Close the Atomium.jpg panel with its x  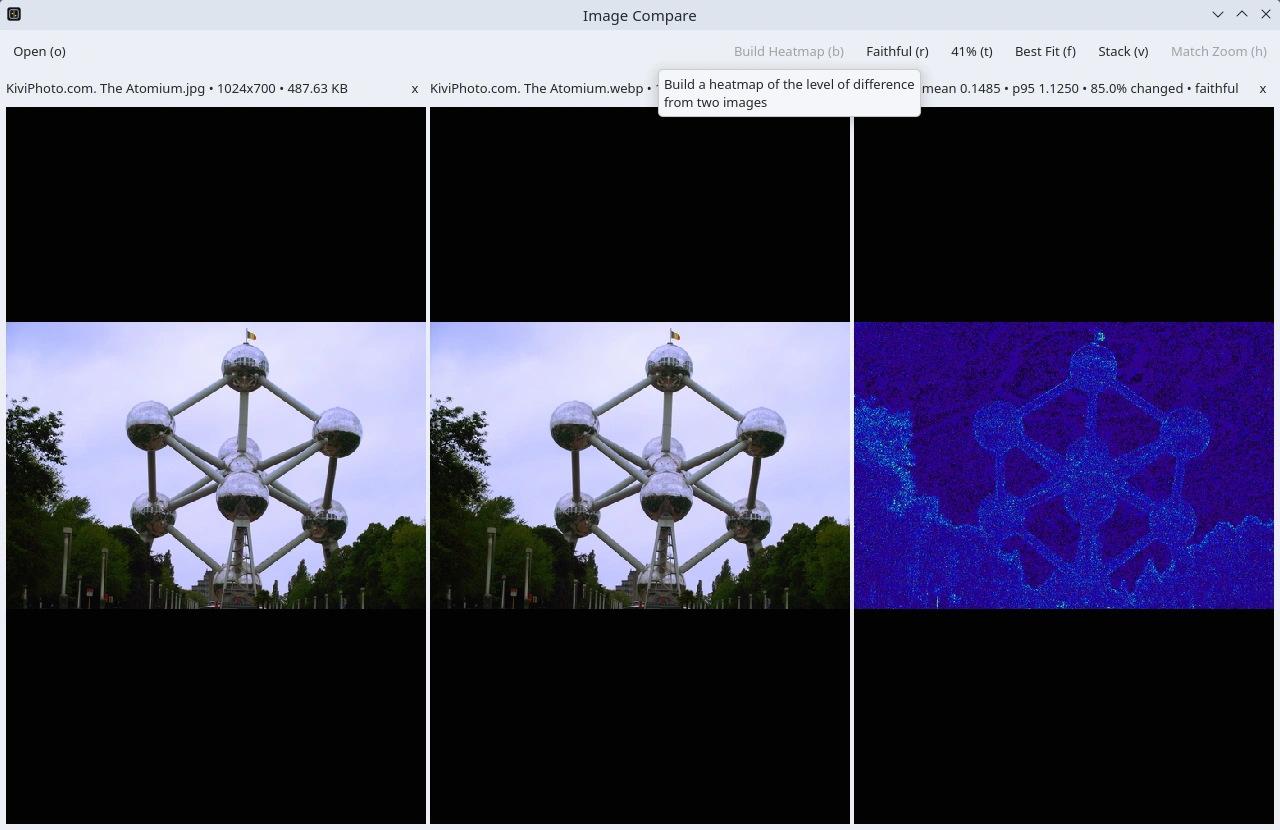pos(415,89)
